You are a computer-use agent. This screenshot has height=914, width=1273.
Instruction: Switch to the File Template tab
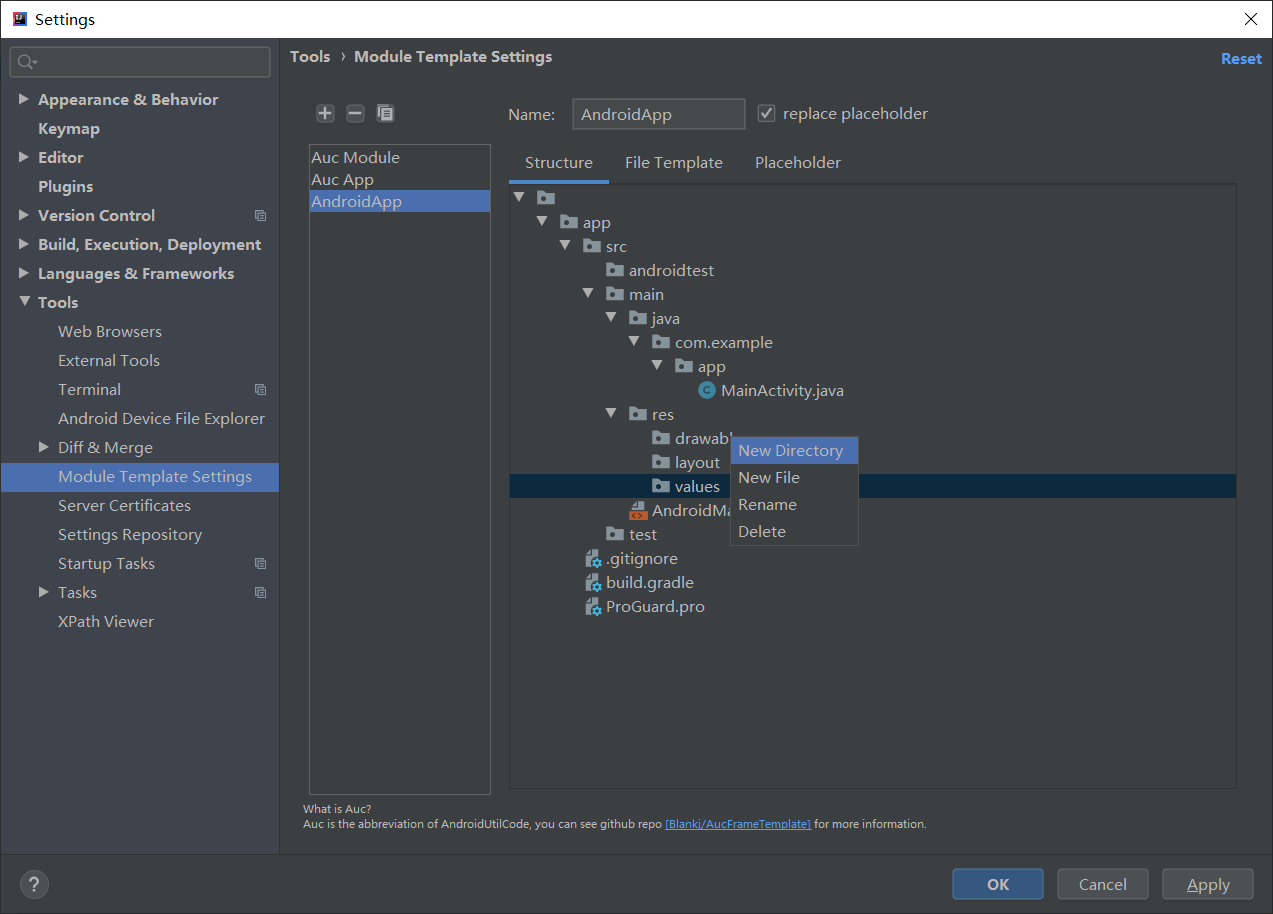(x=673, y=163)
